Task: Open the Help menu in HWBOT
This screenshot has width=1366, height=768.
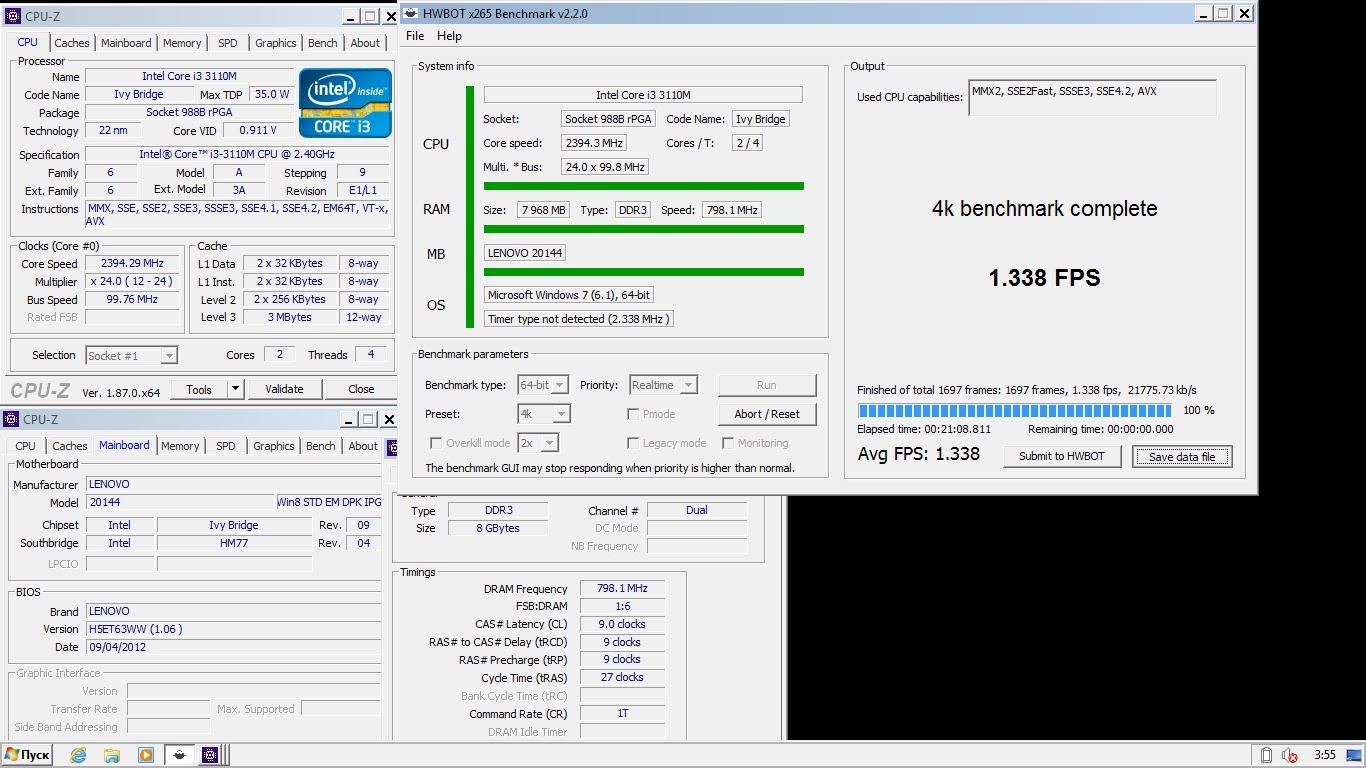Action: click(x=450, y=36)
